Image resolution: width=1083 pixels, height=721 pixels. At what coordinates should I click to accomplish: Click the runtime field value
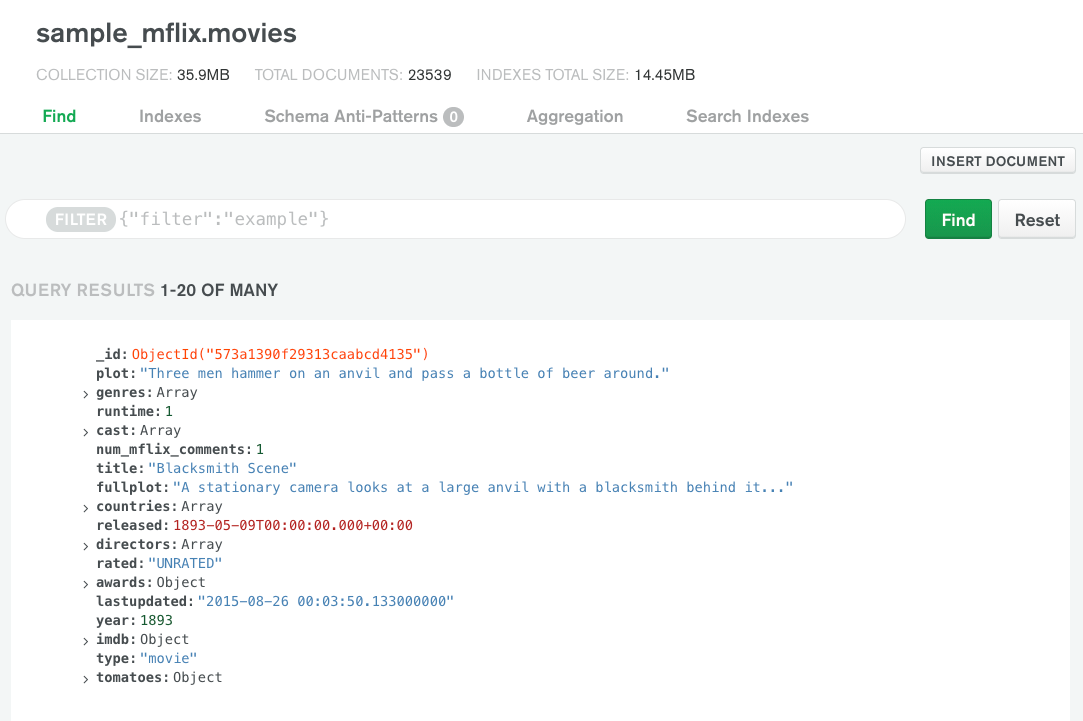click(169, 412)
